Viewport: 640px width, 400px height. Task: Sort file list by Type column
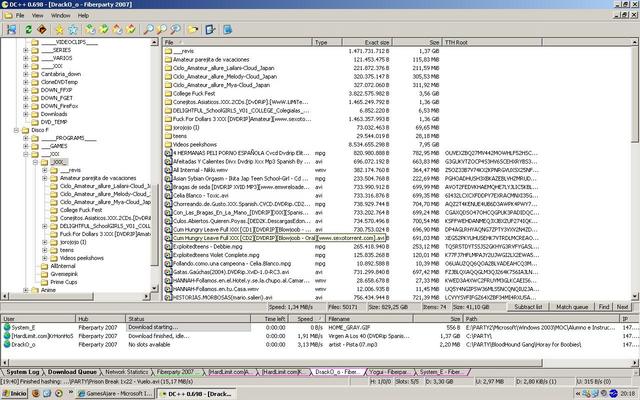[x=327, y=42]
